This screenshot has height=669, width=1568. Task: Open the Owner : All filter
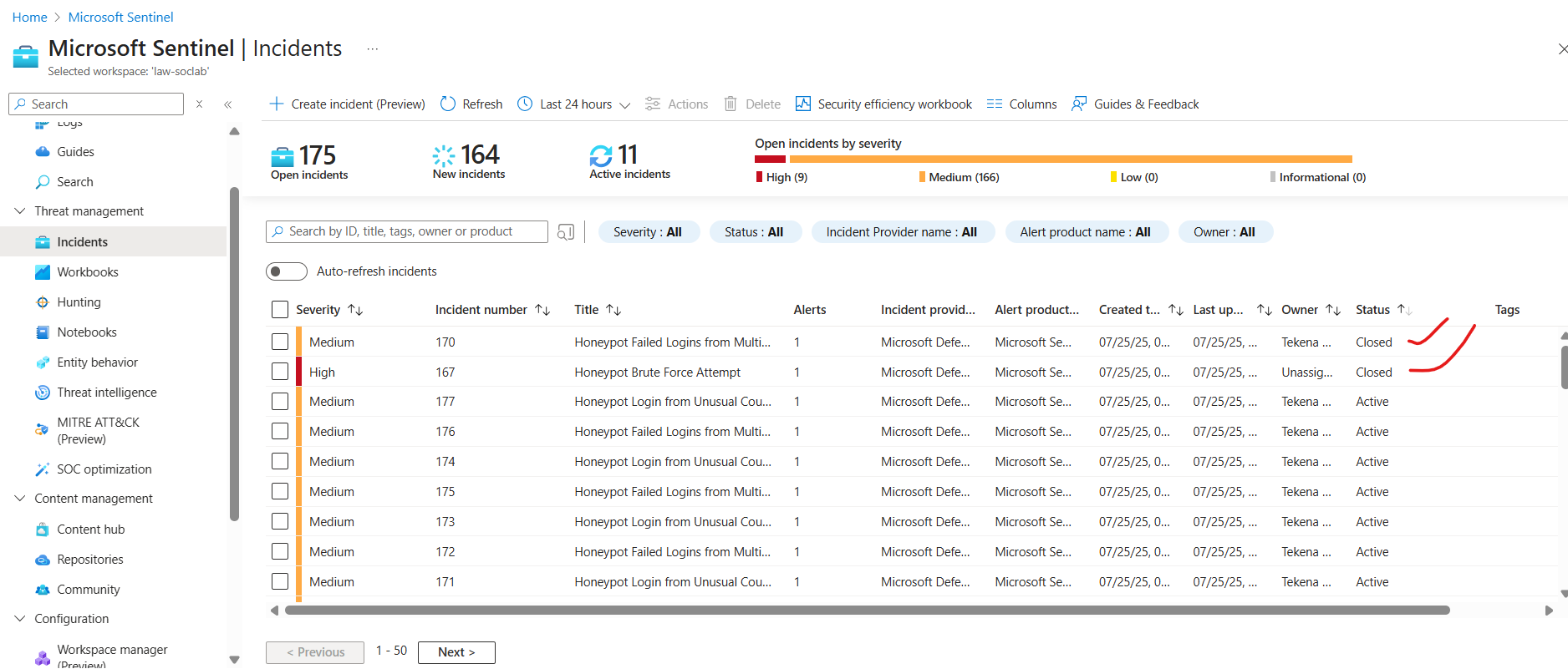click(1224, 232)
